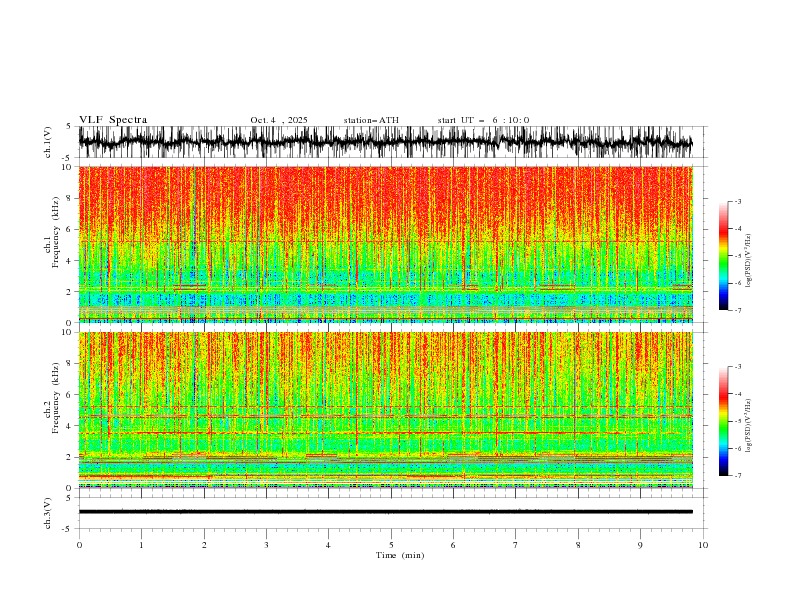
Task: Click the log(PSD) label beside ch.1 color bar
Action: point(748,261)
